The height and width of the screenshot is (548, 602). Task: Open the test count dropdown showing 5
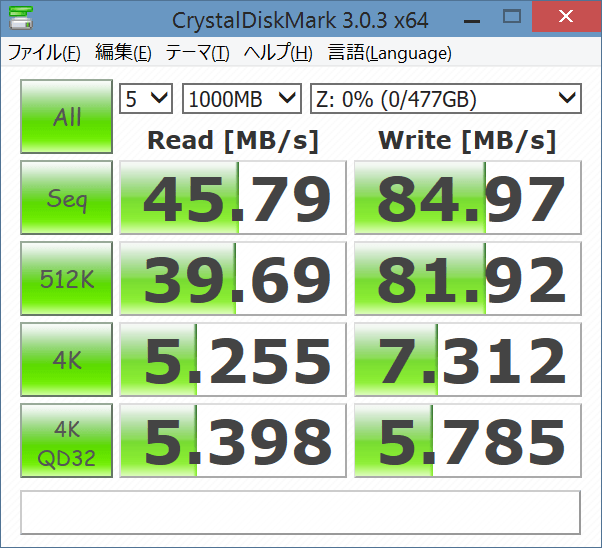pos(146,98)
